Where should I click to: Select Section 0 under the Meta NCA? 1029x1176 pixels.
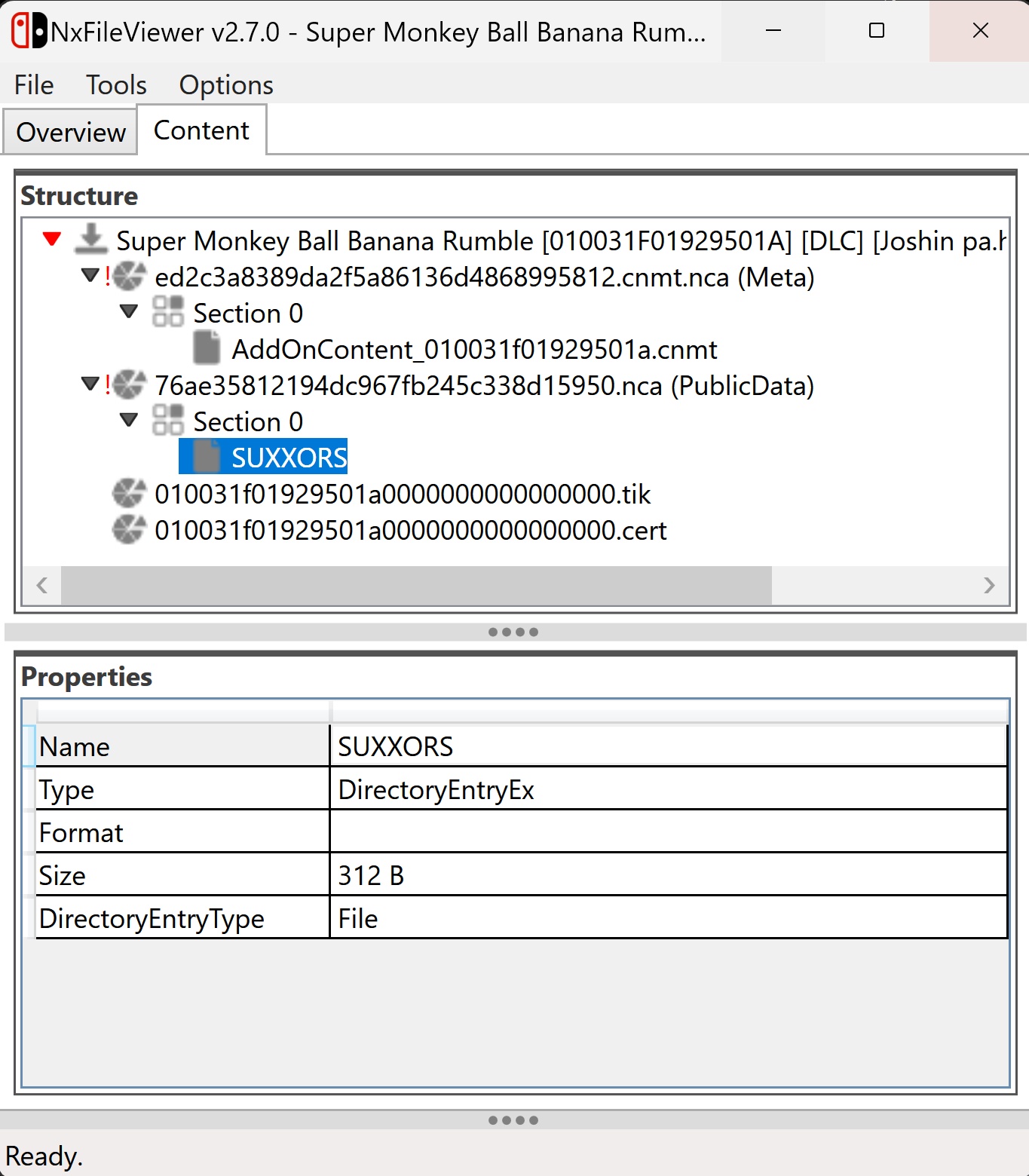coord(248,313)
